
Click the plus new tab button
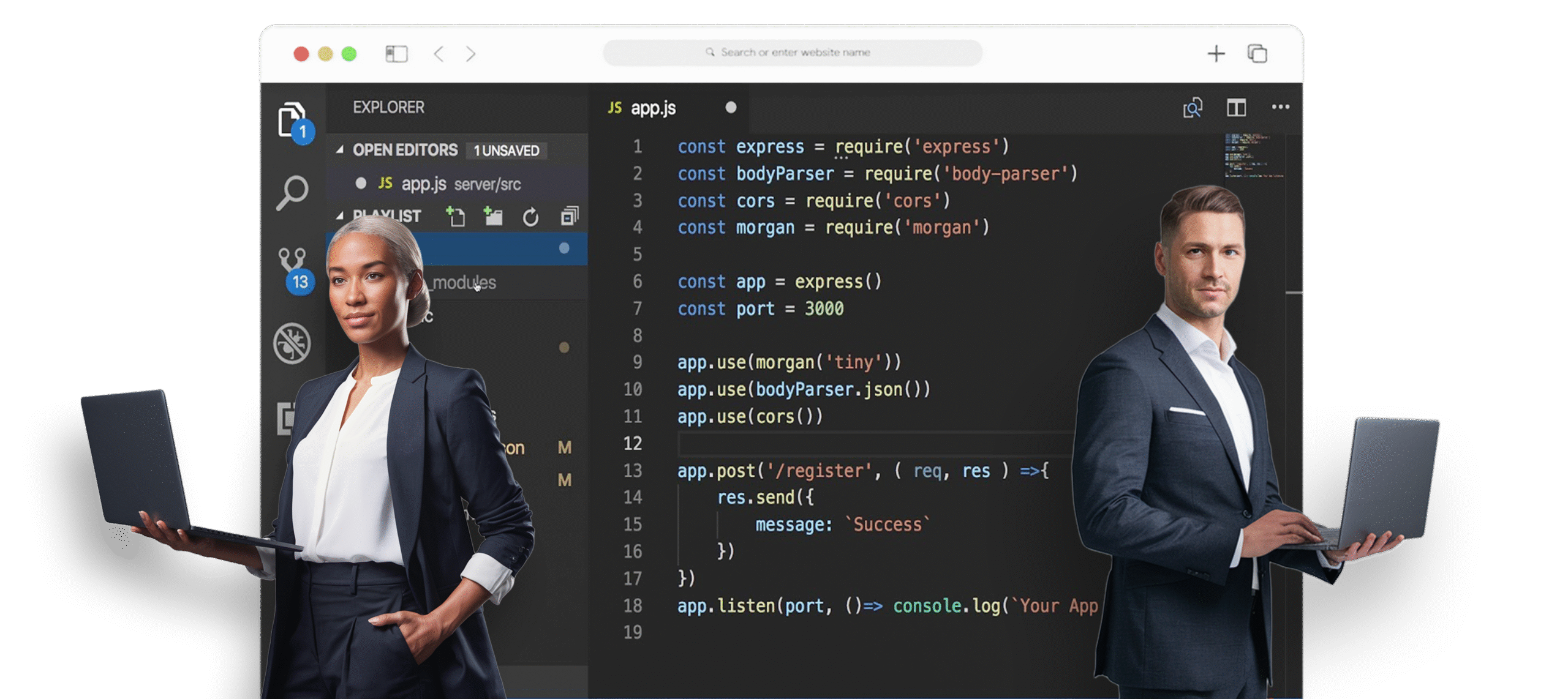point(1216,54)
